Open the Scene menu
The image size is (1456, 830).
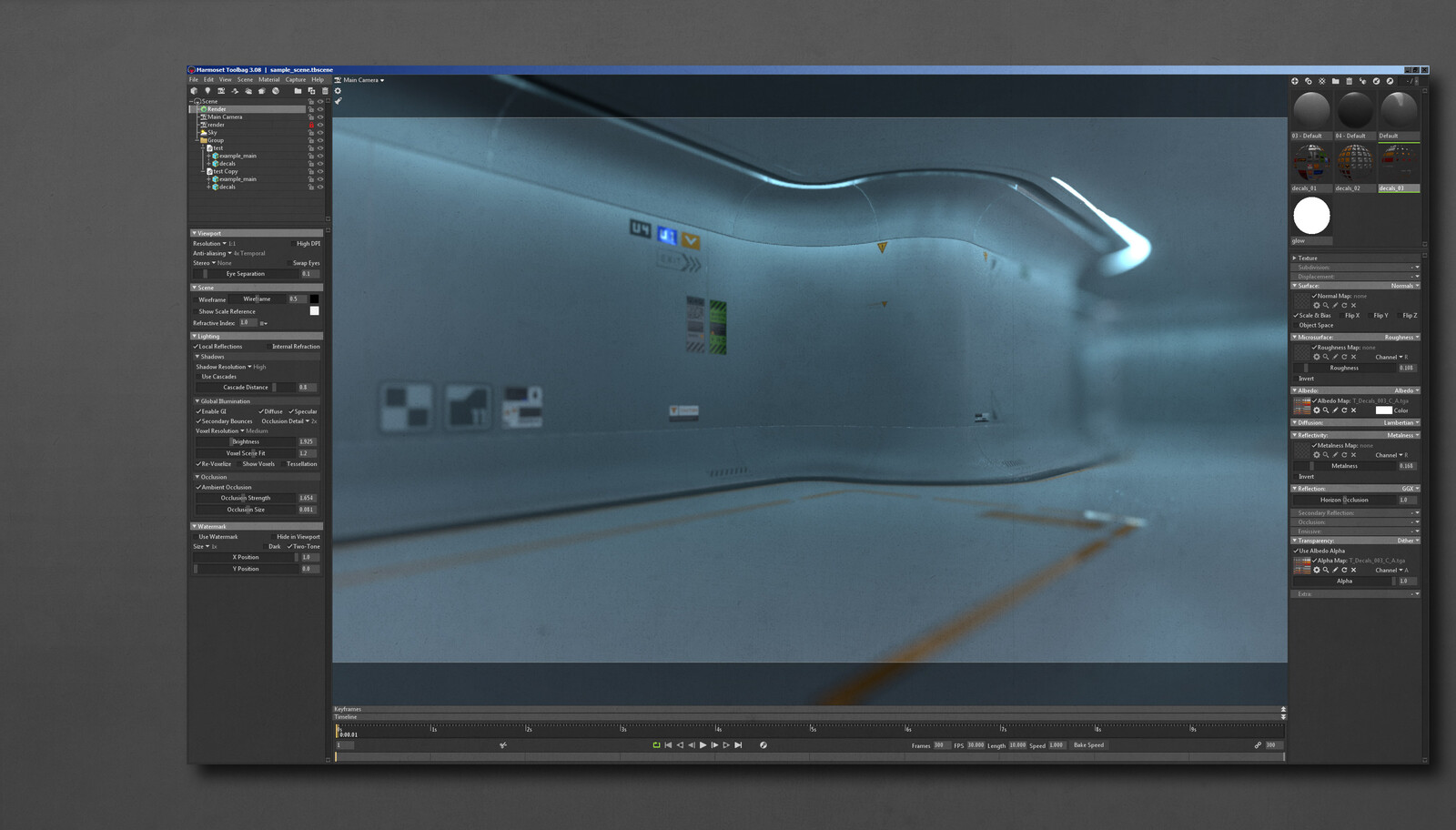coord(245,79)
